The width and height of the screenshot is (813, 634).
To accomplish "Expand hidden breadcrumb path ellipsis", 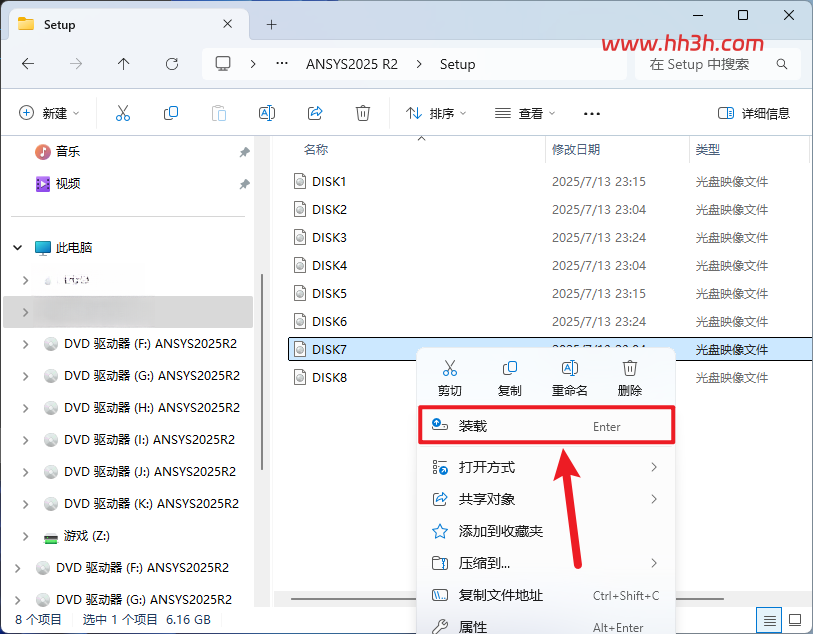I will [282, 64].
